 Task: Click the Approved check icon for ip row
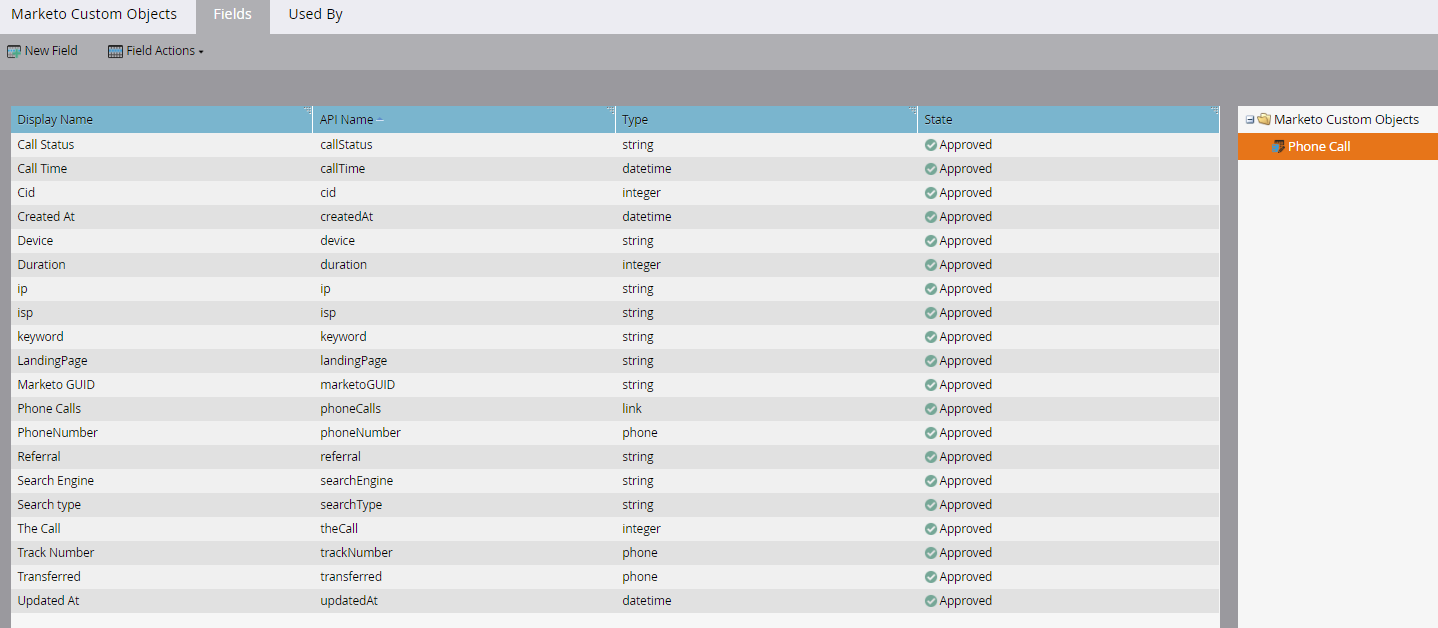pyautogui.click(x=931, y=289)
